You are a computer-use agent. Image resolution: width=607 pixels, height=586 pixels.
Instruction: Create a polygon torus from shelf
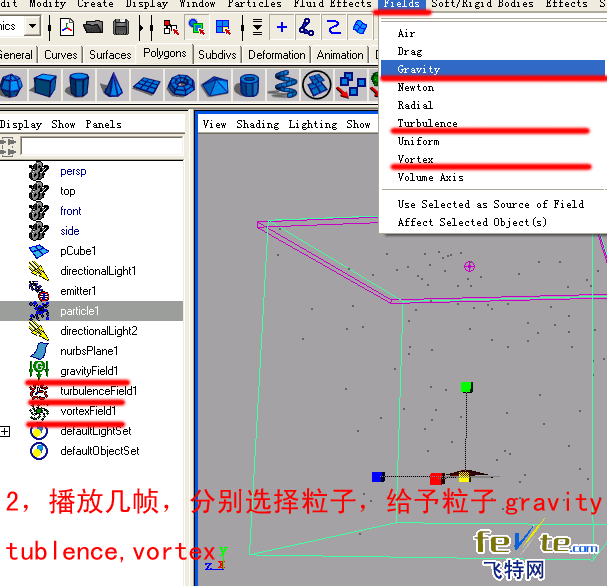coord(180,85)
